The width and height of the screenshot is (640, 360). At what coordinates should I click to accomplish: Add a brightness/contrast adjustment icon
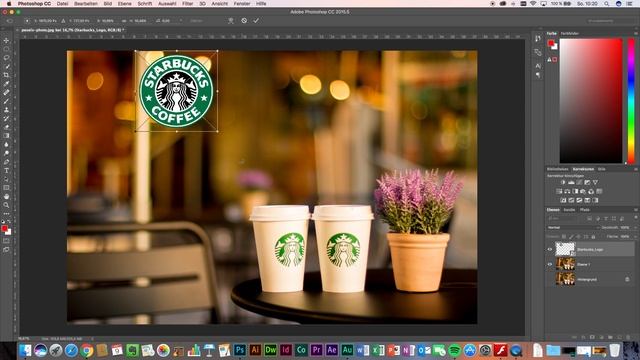pyautogui.click(x=563, y=182)
